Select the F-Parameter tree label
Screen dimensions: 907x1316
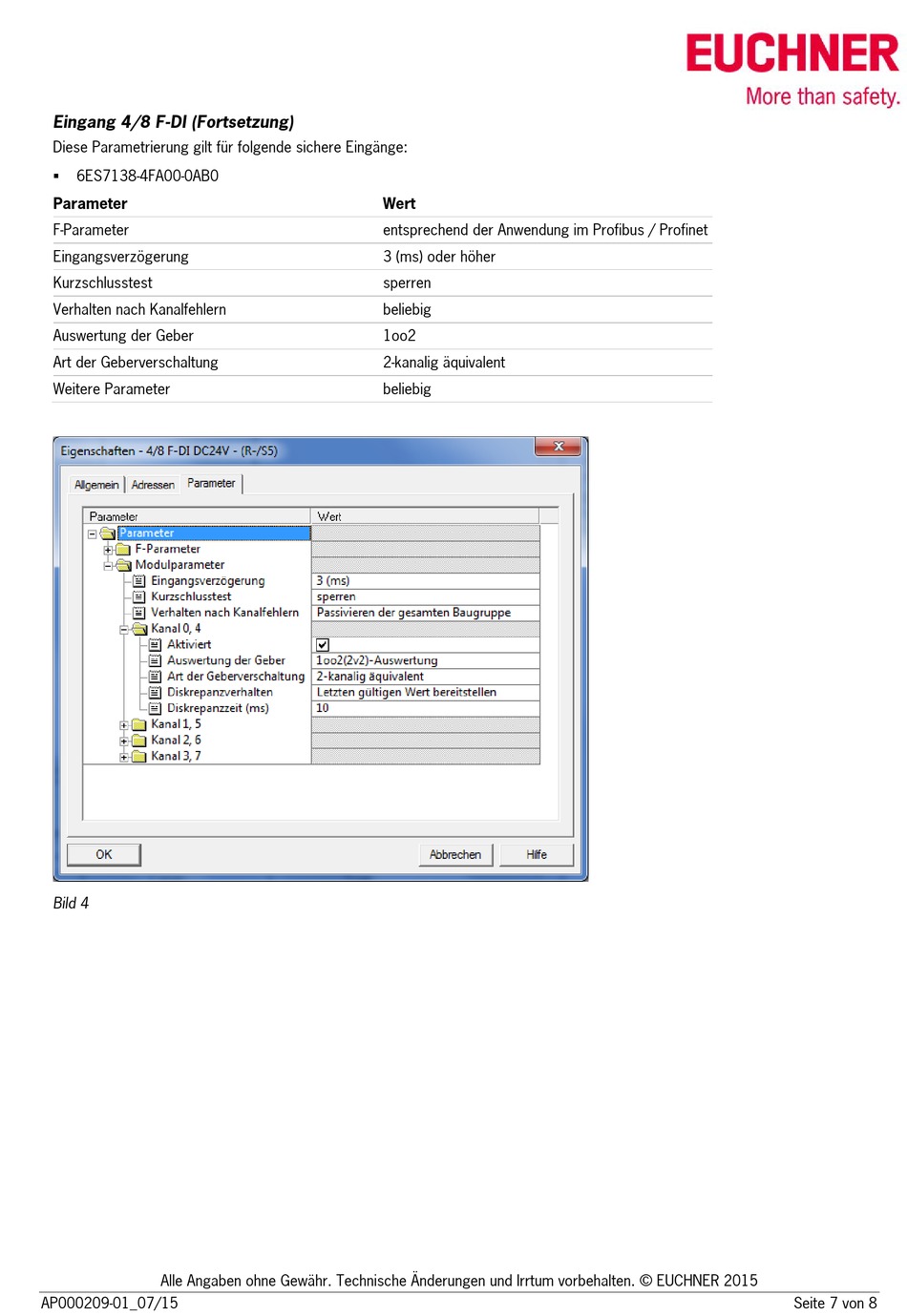(168, 550)
